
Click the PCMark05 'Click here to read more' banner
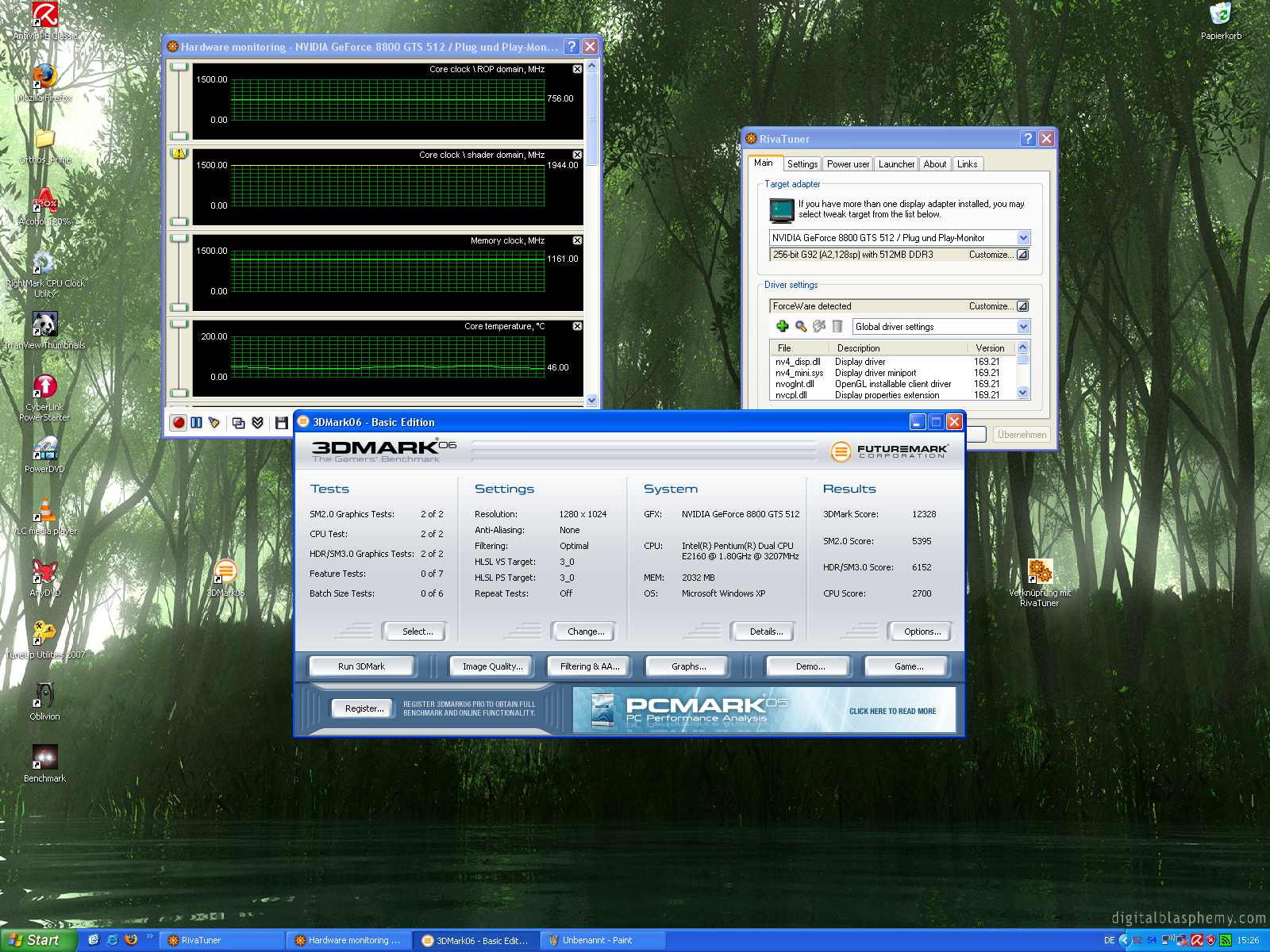(764, 709)
